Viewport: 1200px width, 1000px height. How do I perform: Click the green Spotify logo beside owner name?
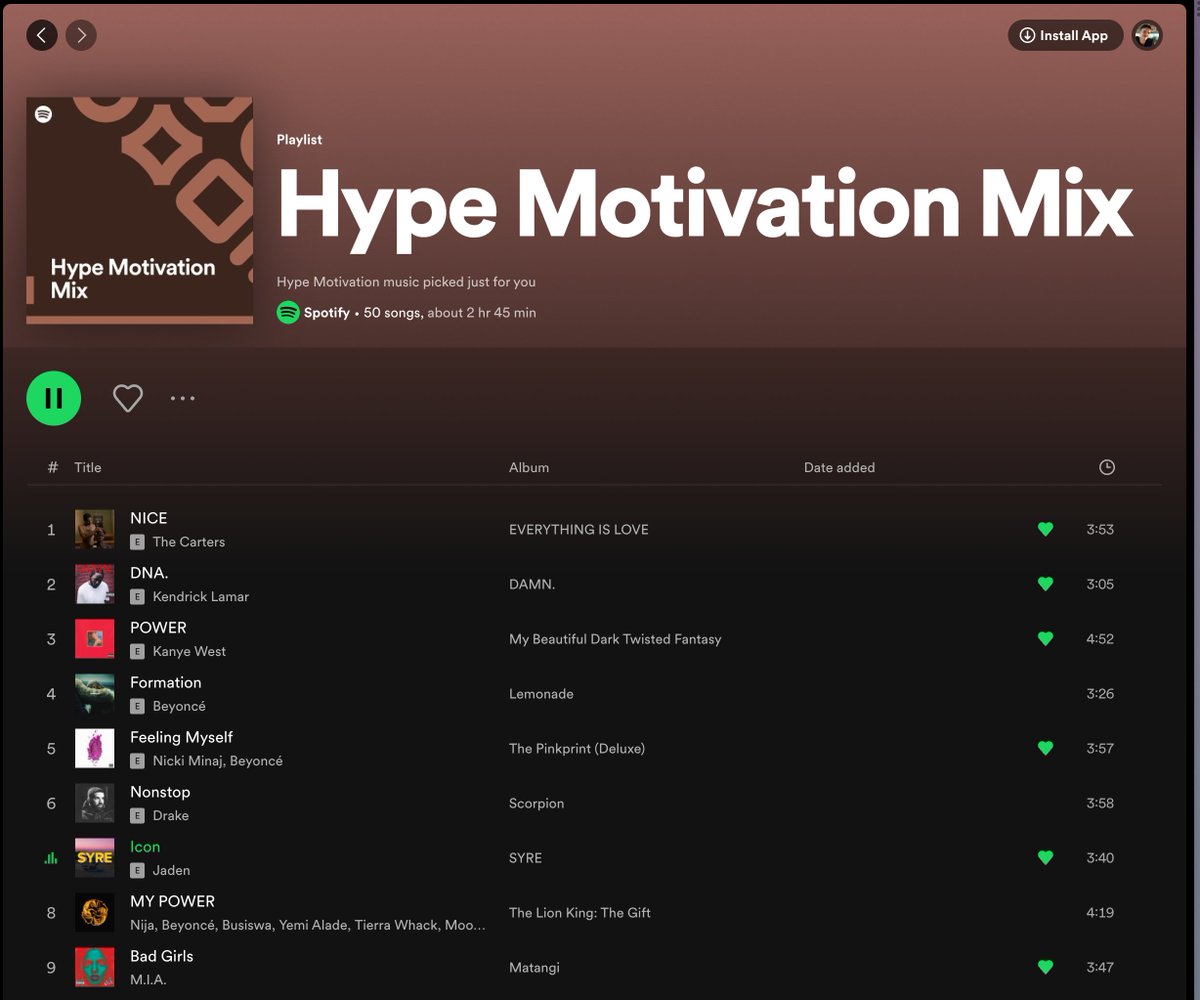point(288,313)
